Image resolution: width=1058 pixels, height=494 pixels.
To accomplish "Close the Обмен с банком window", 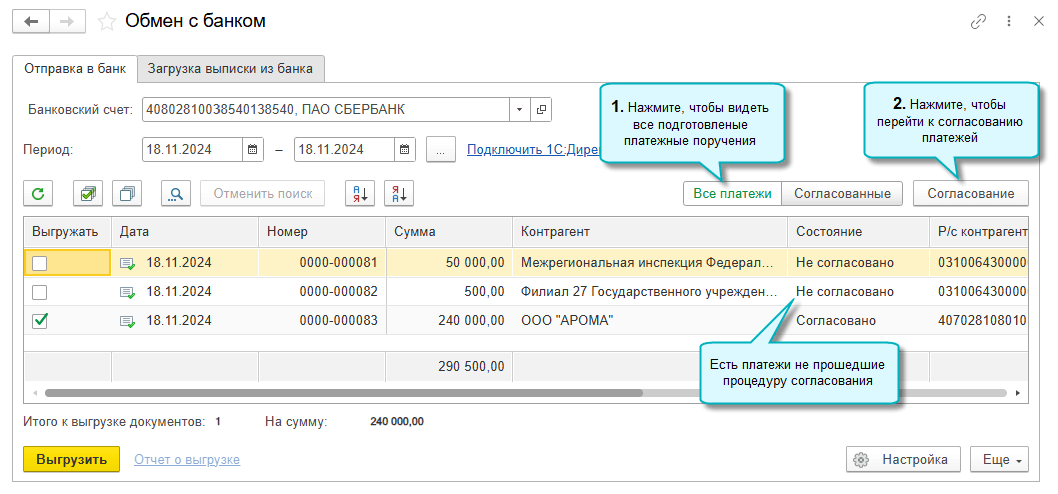I will click(x=1038, y=22).
